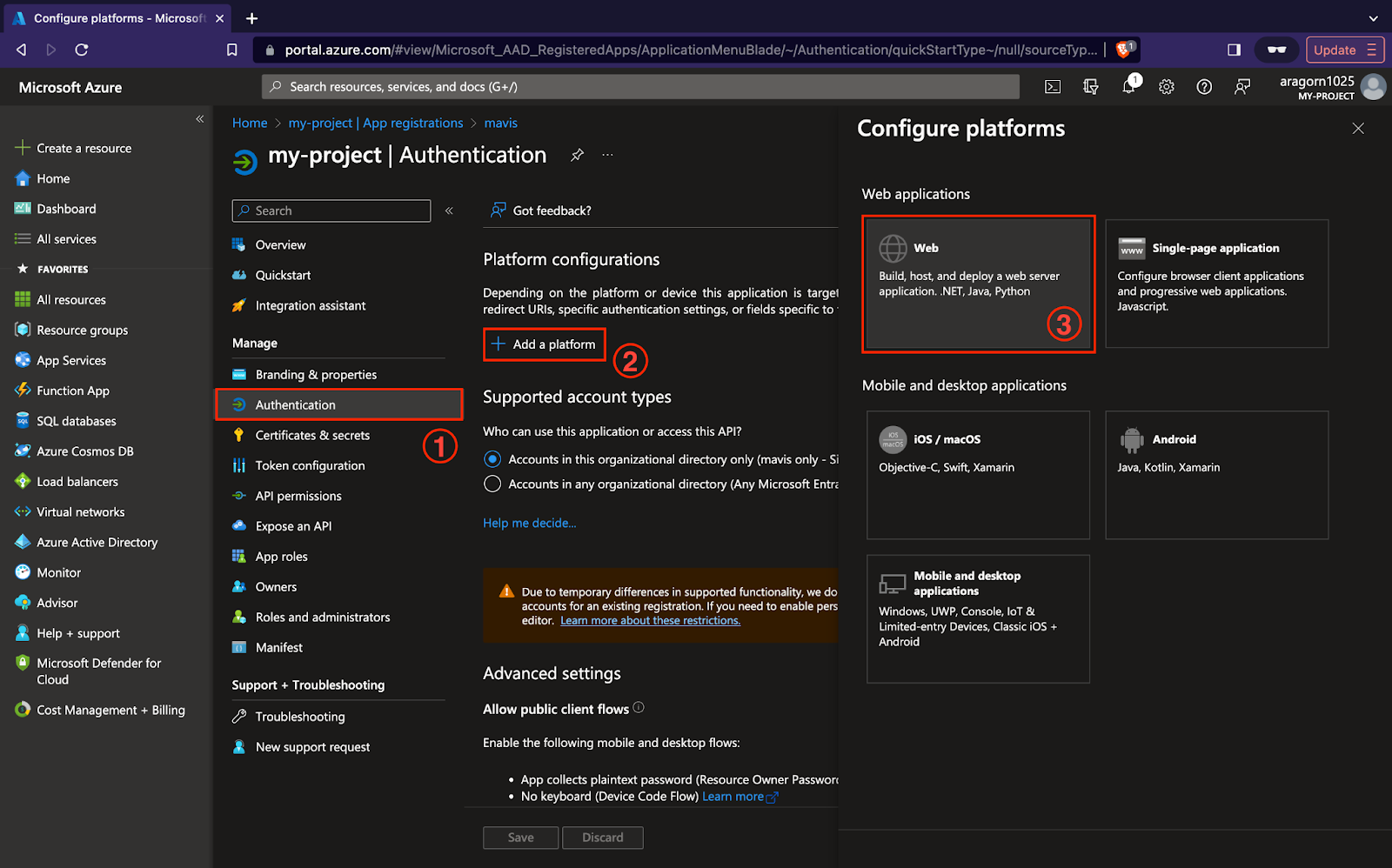Screen dimensions: 1392x868
Task: Open browser tab search dropdown arrow
Action: pos(1374,18)
